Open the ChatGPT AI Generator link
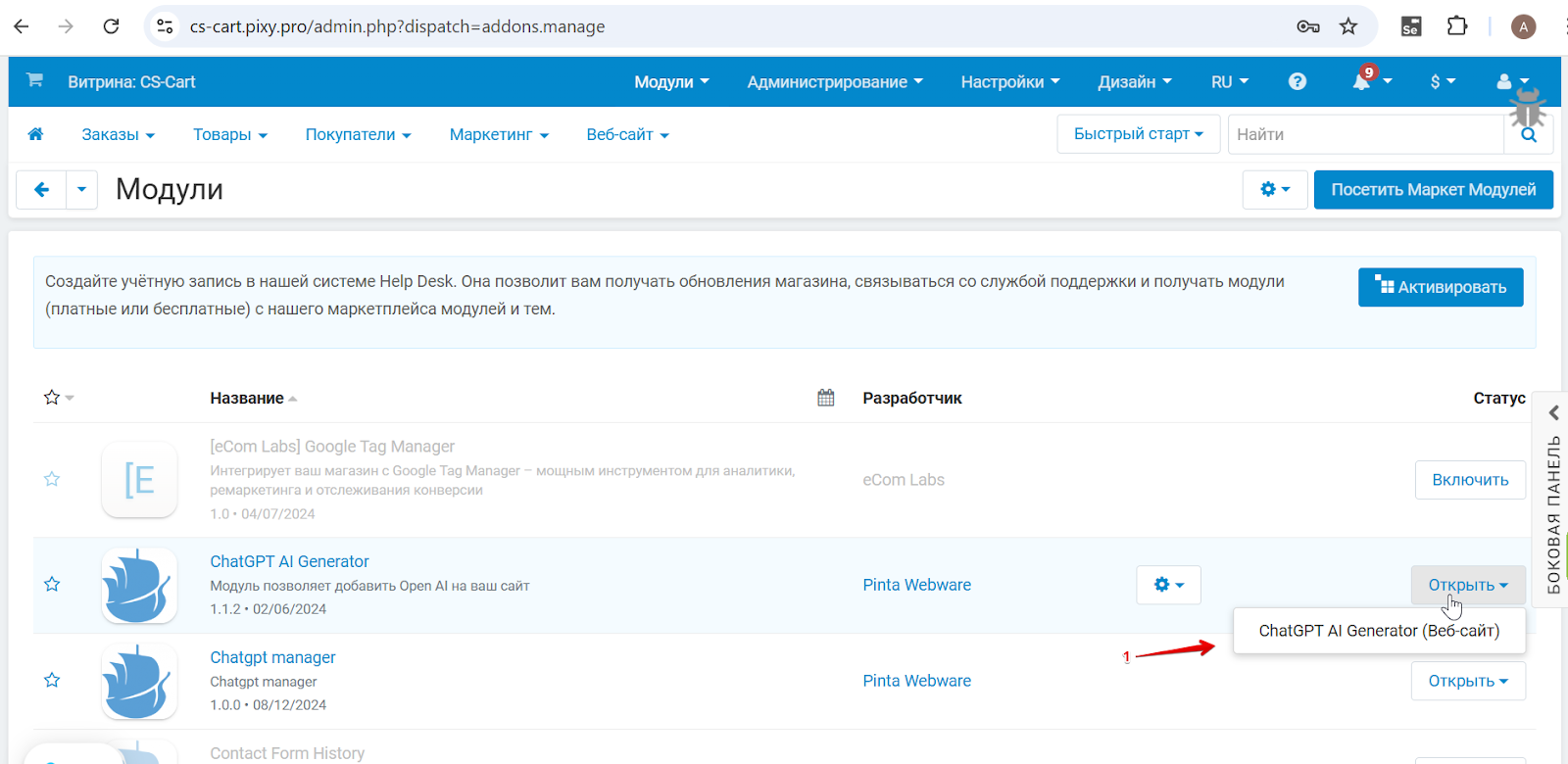Viewport: 1568px width, 764px height. click(289, 561)
